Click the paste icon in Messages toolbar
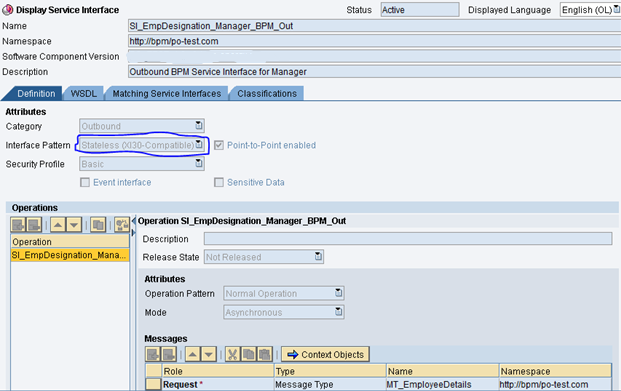The image size is (621, 391). coord(265,354)
